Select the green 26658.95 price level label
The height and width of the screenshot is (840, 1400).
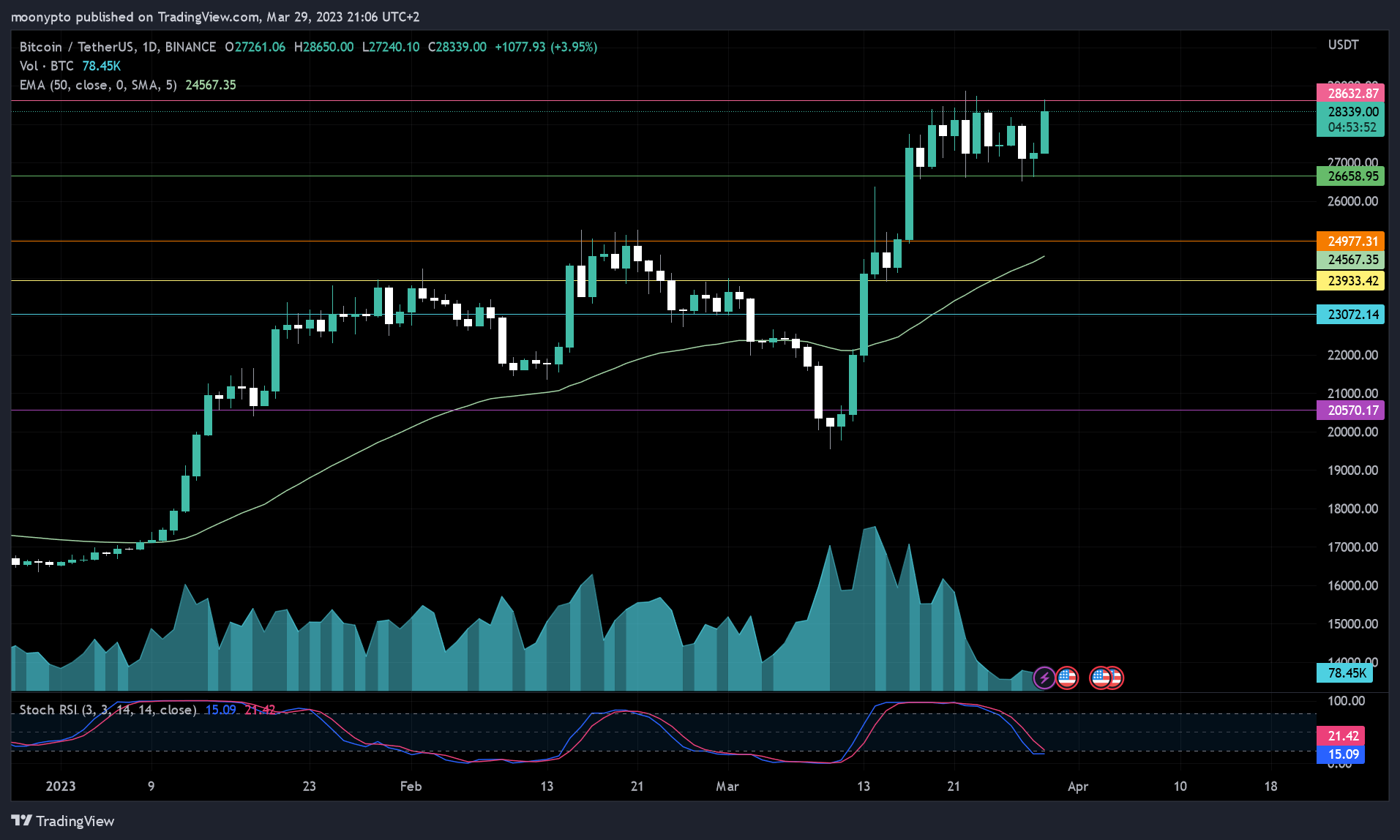(x=1350, y=176)
